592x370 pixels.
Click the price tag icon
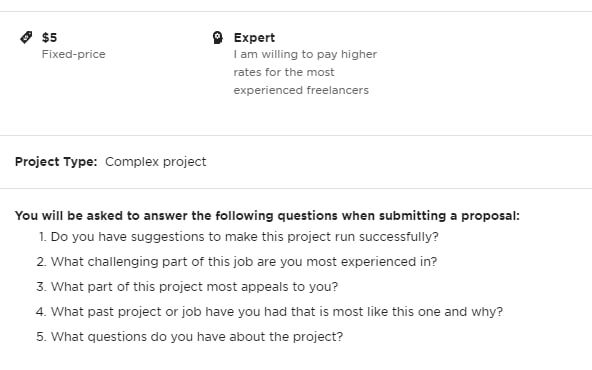26,37
